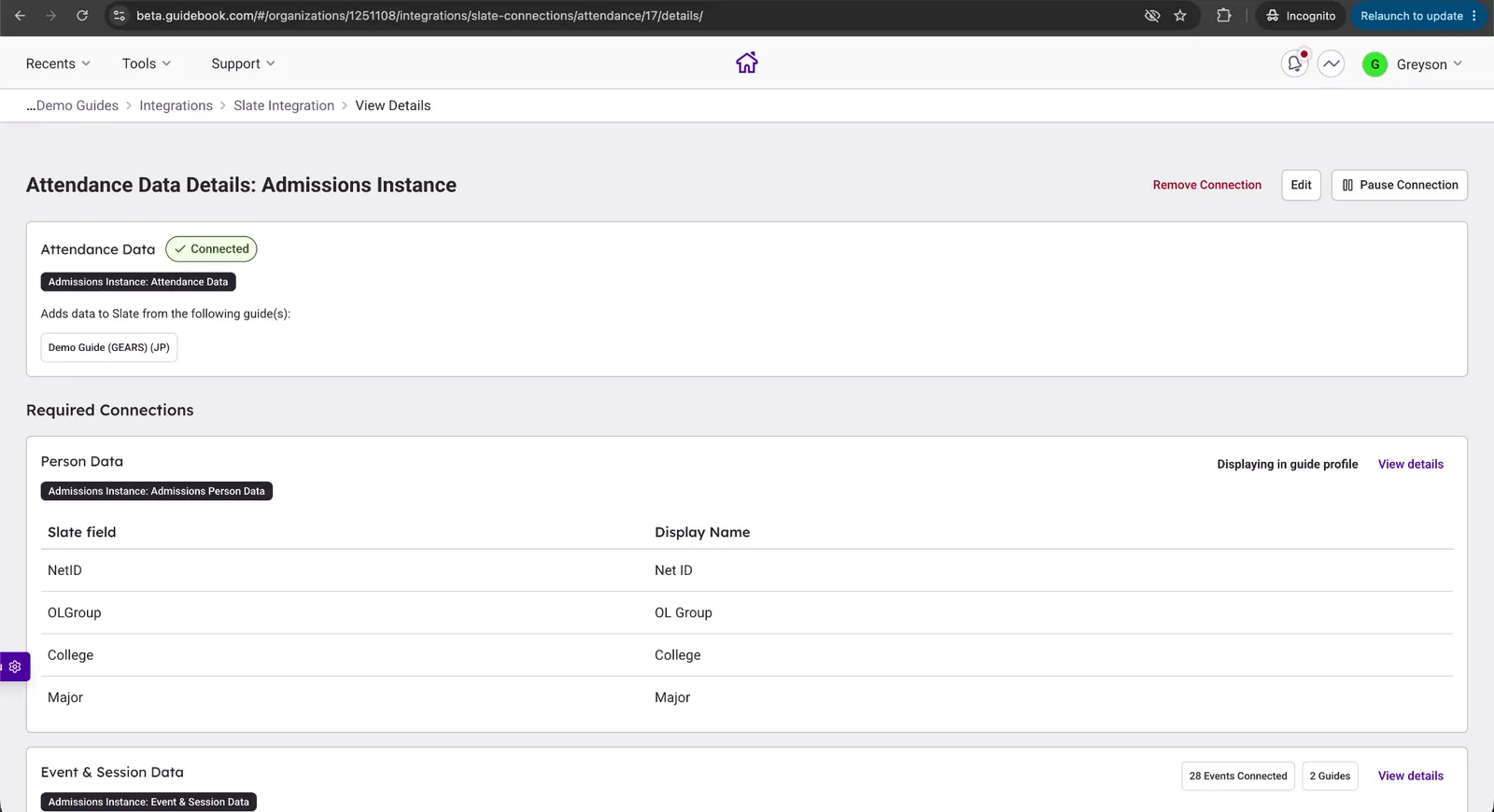This screenshot has width=1494, height=812.
Task: Click the 'Displaying in guide profile' label
Action: coord(1287,464)
